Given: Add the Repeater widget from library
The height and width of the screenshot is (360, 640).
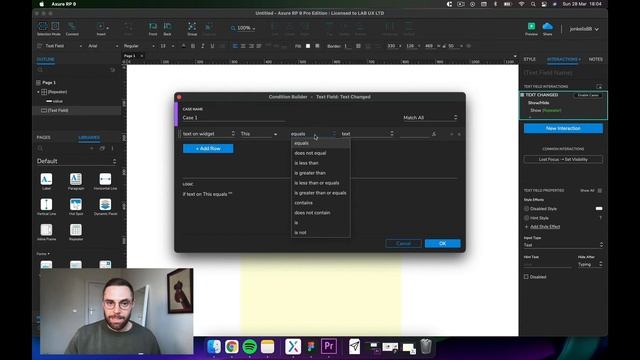Looking at the screenshot, I should pos(76,232).
